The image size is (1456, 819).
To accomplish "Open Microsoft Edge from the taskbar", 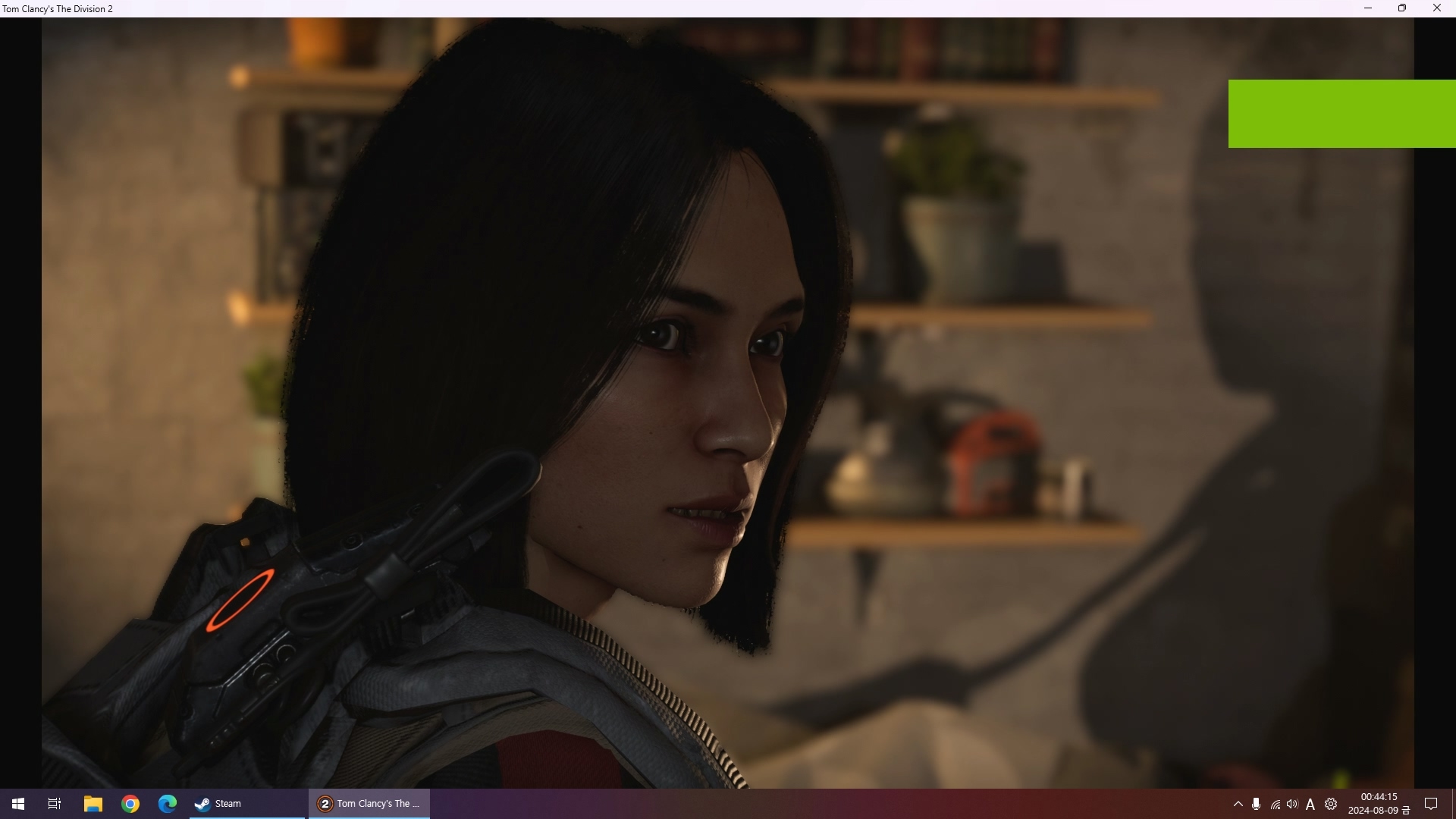I will point(168,804).
